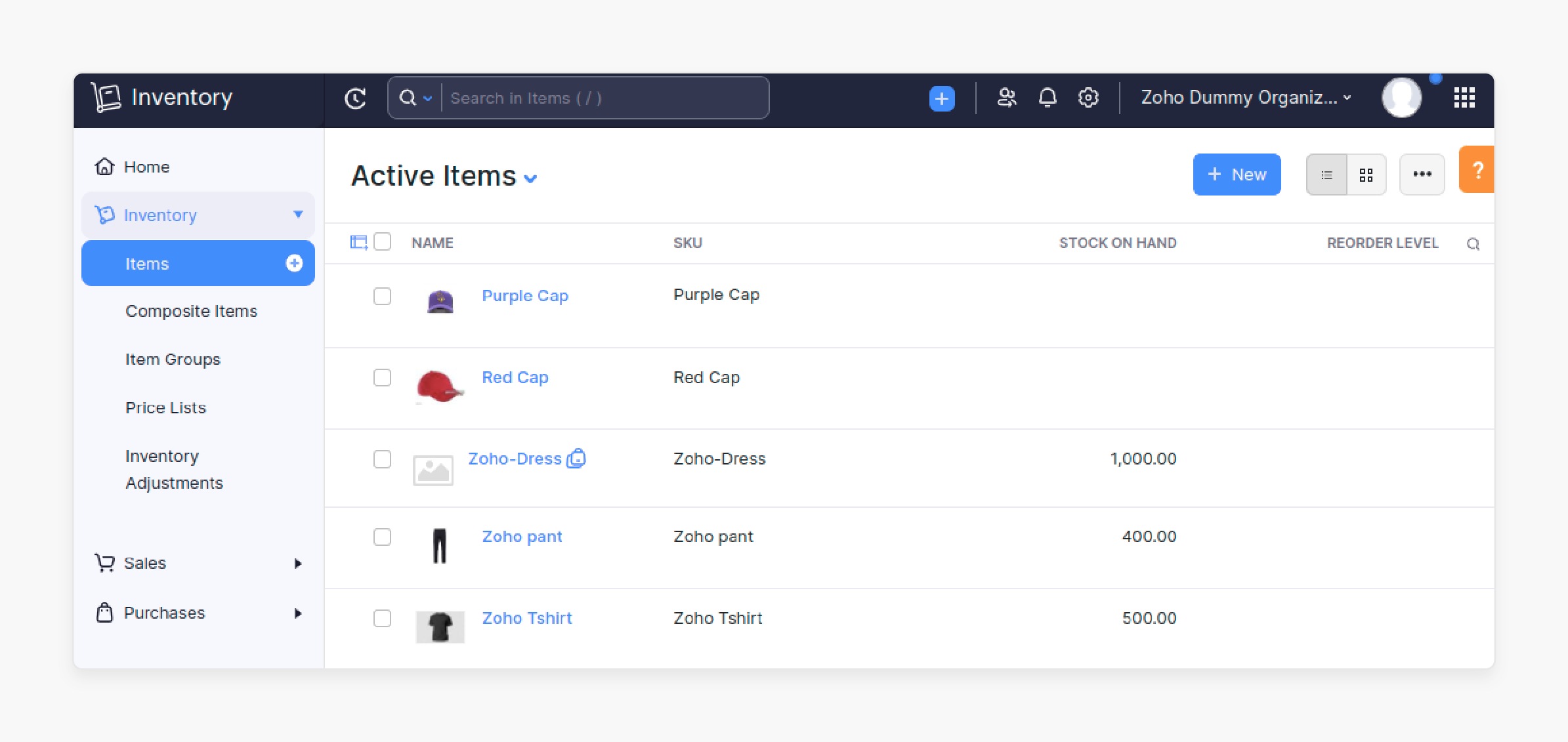The image size is (1568, 742).
Task: Click the Zoho Tshirt thumbnail image
Action: pos(440,627)
